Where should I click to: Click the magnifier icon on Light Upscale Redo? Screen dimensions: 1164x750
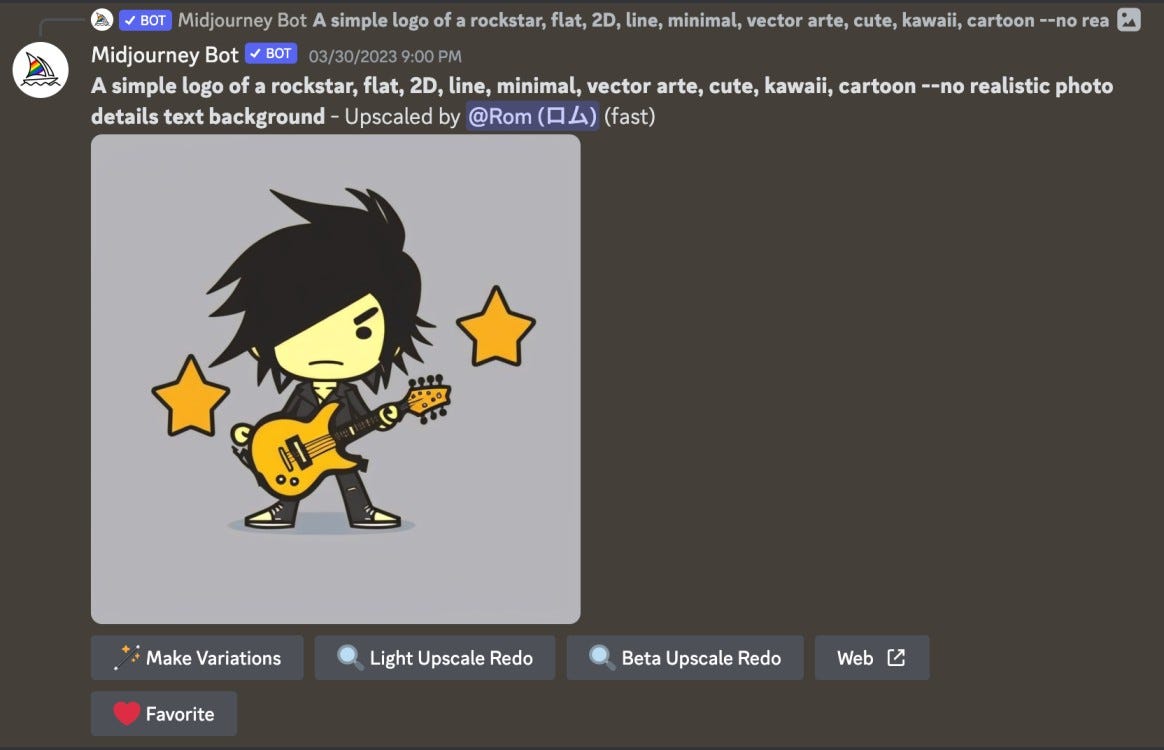[350, 658]
